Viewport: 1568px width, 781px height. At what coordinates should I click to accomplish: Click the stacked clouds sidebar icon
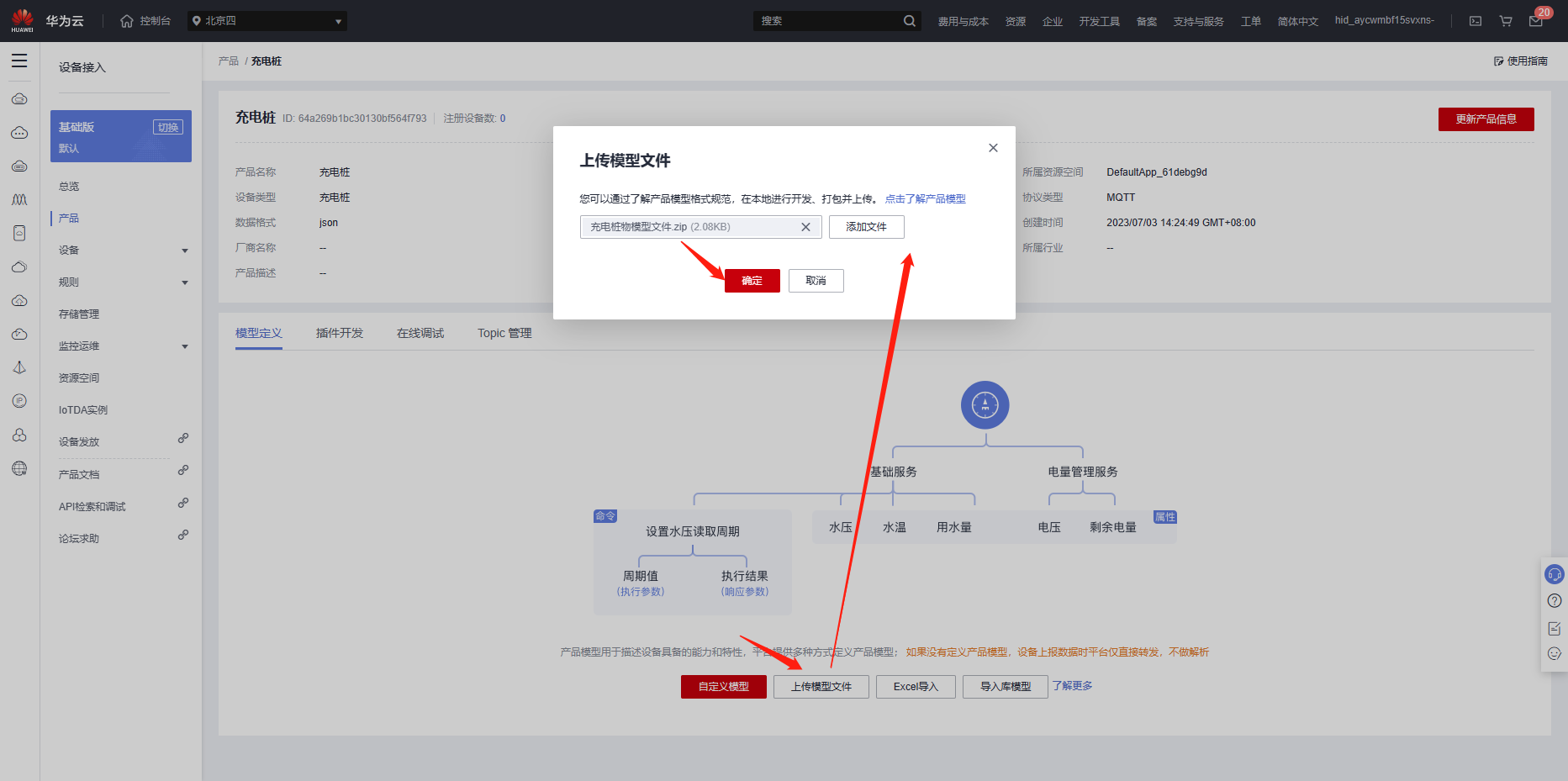point(19,267)
